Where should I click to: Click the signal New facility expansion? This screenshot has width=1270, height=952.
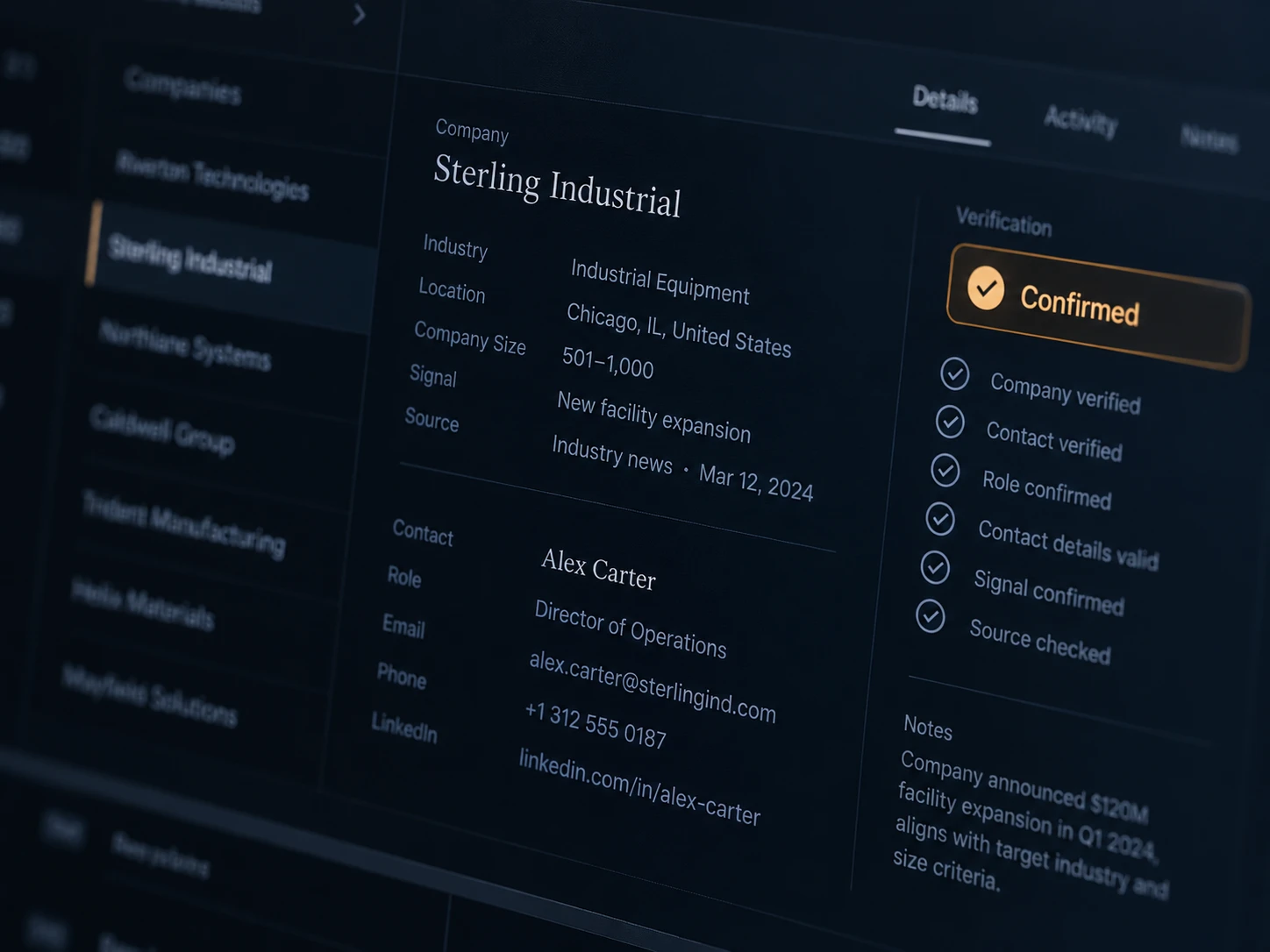[x=654, y=417]
